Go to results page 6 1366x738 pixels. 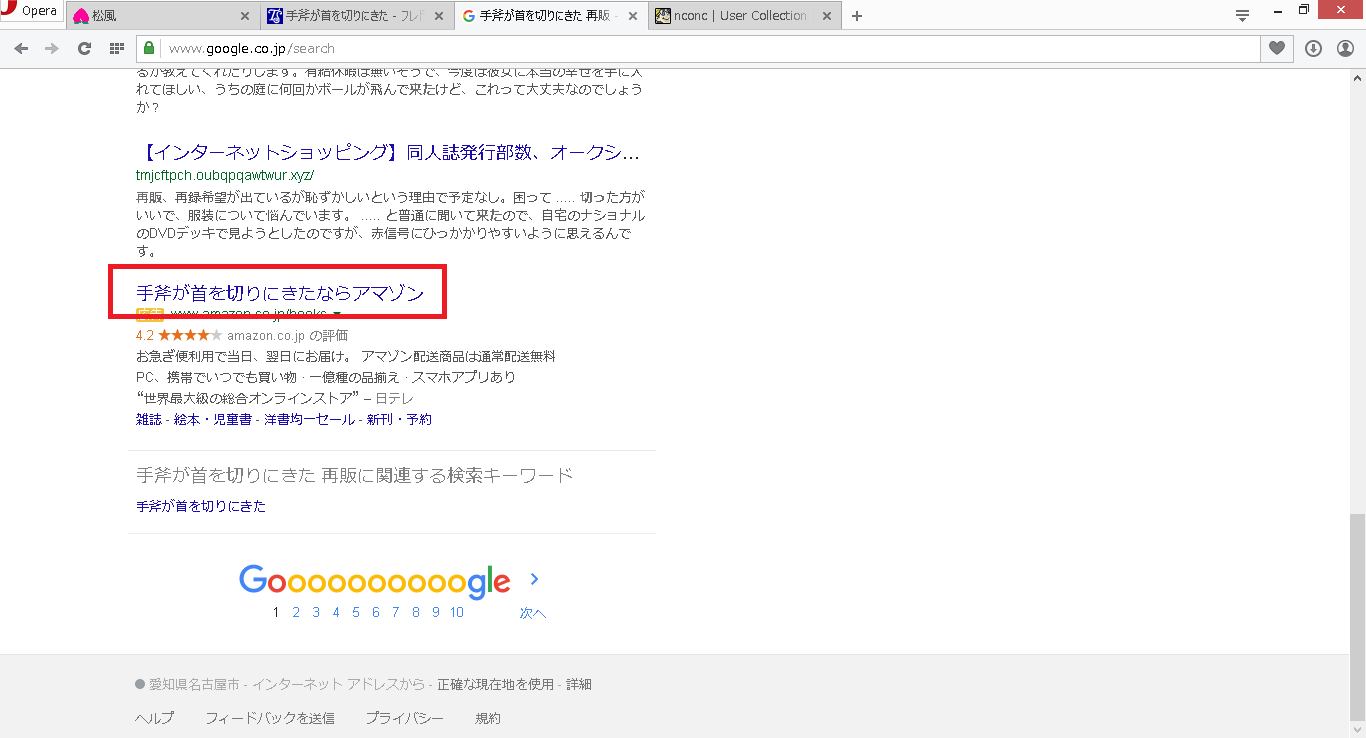coord(376,612)
